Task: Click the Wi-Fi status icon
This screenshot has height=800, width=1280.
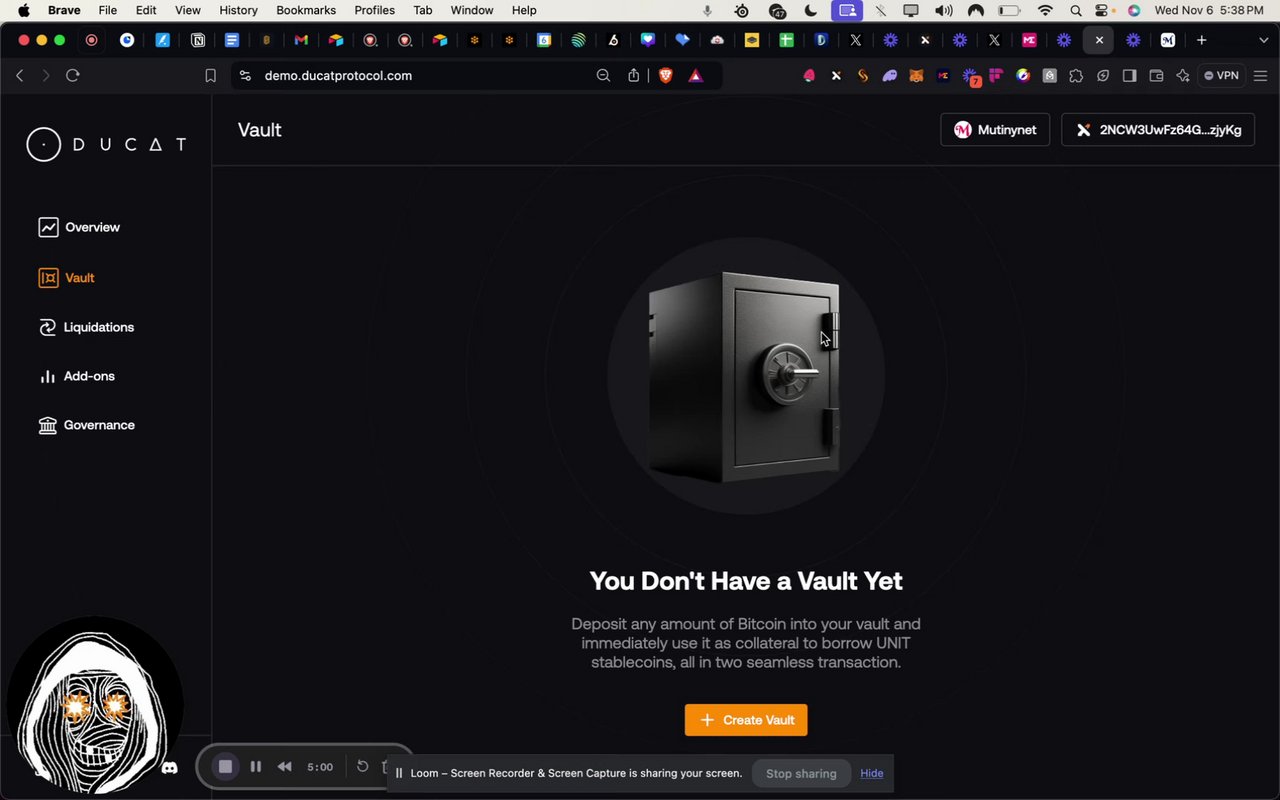Action: tap(1045, 10)
